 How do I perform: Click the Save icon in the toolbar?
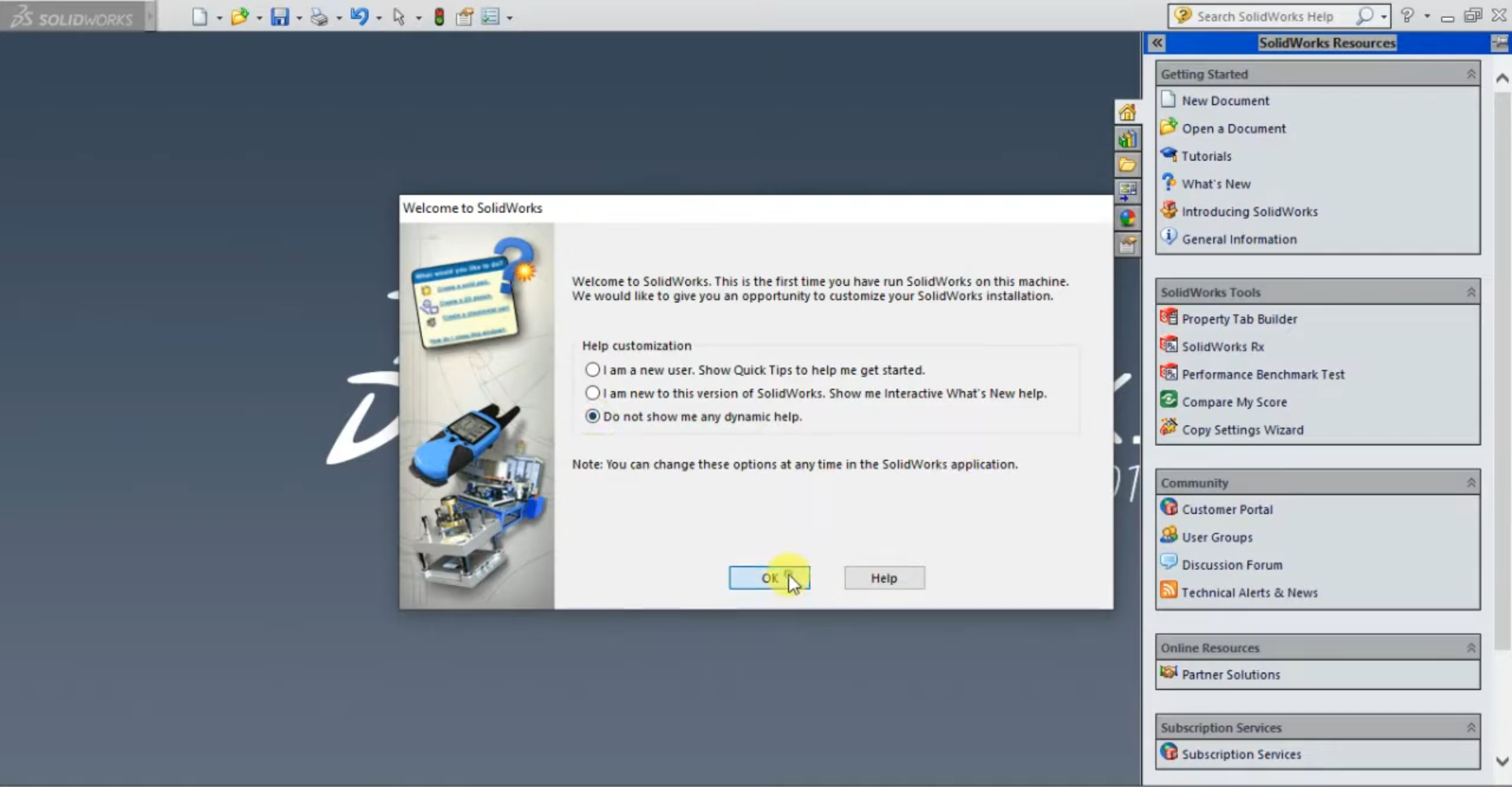[280, 17]
